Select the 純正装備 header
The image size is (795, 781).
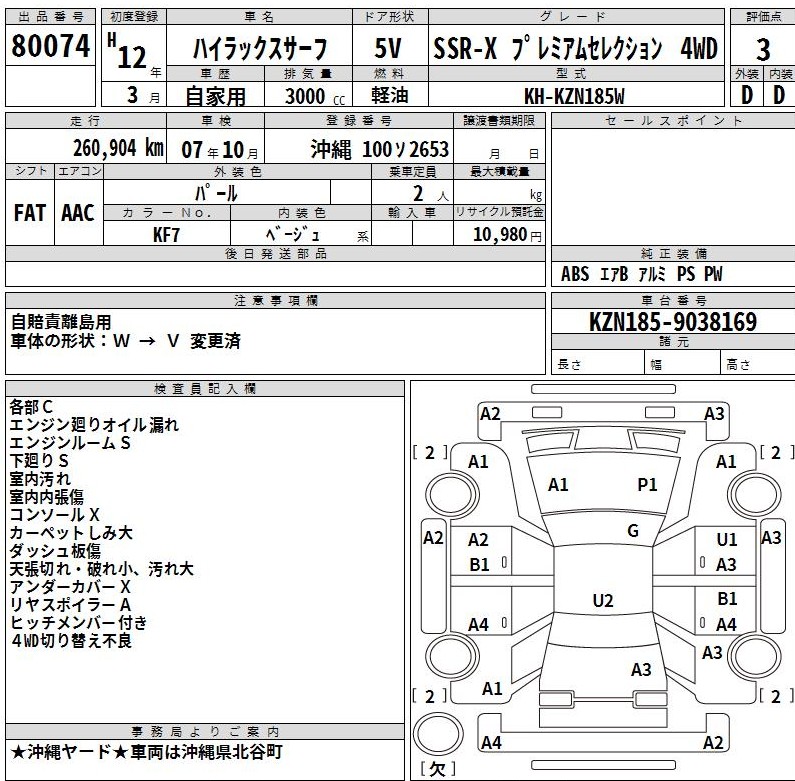point(673,254)
